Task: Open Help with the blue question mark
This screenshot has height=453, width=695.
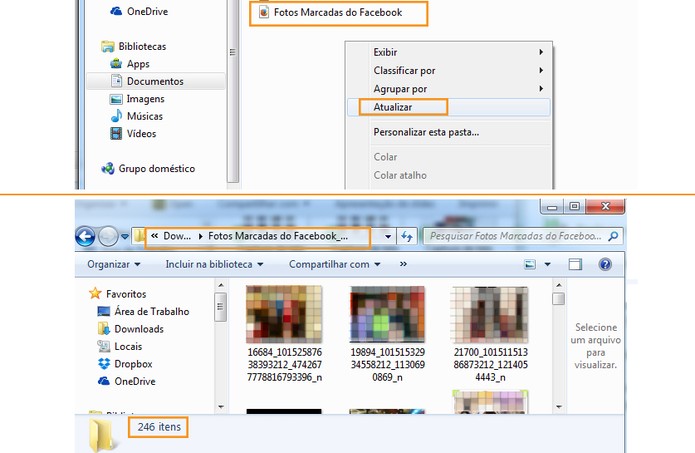Action: [x=605, y=265]
